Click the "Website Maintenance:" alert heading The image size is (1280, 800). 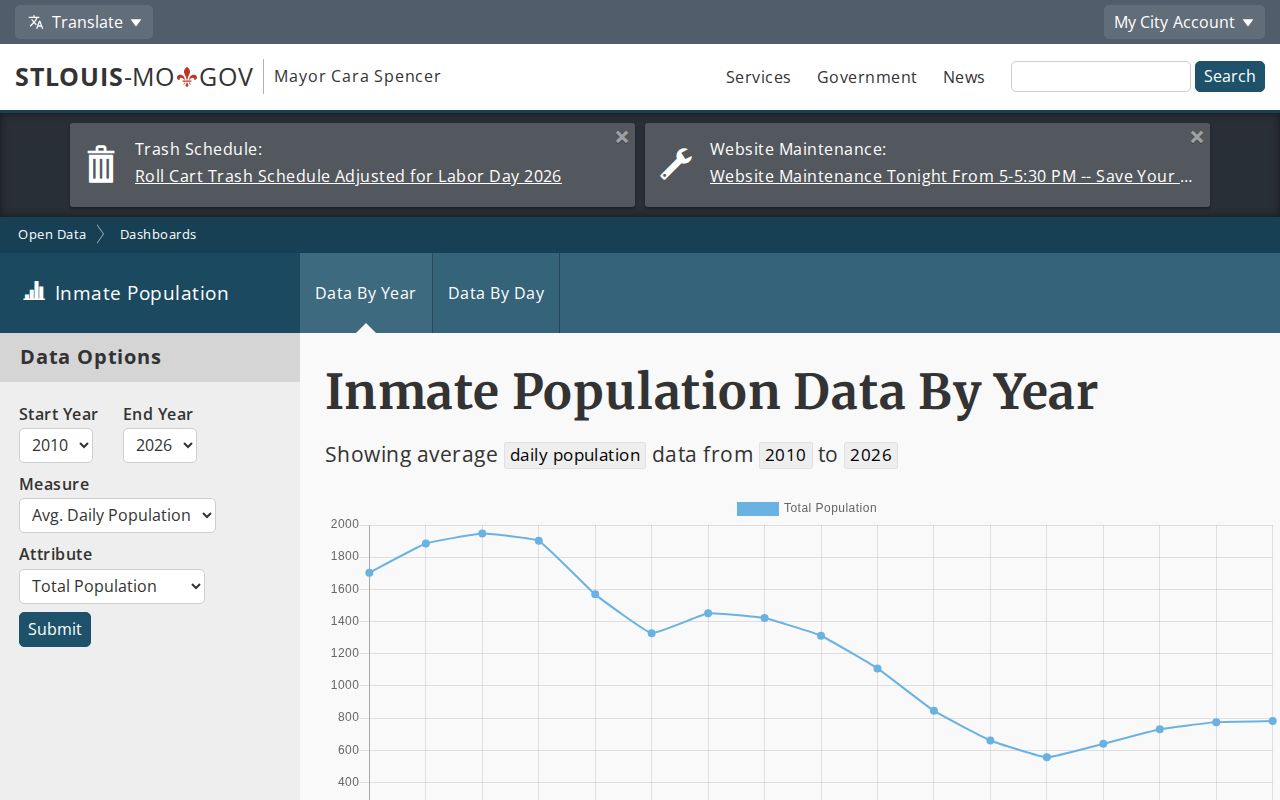(x=798, y=149)
